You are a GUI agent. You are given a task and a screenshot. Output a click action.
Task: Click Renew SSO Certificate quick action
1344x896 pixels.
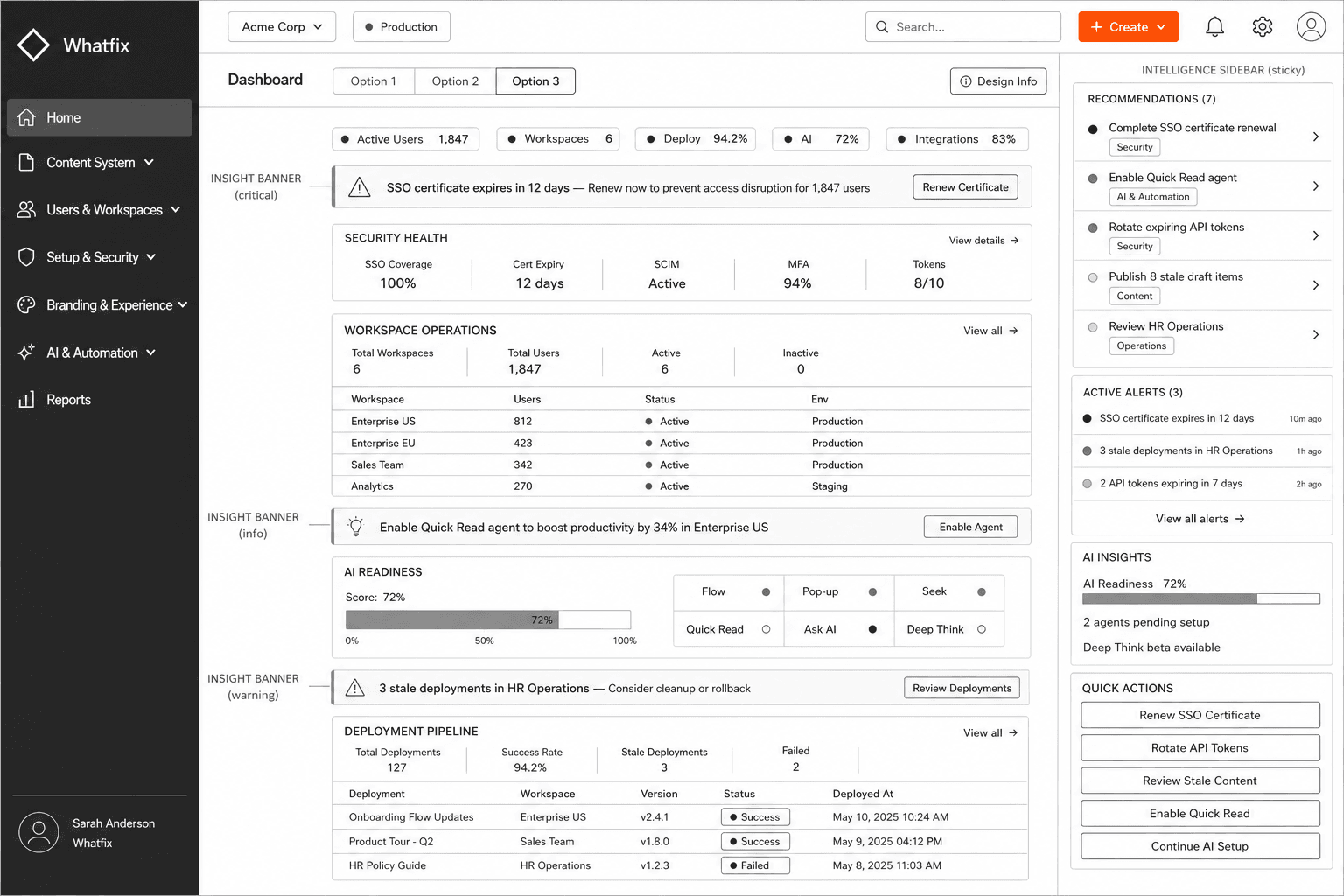pyautogui.click(x=1200, y=715)
